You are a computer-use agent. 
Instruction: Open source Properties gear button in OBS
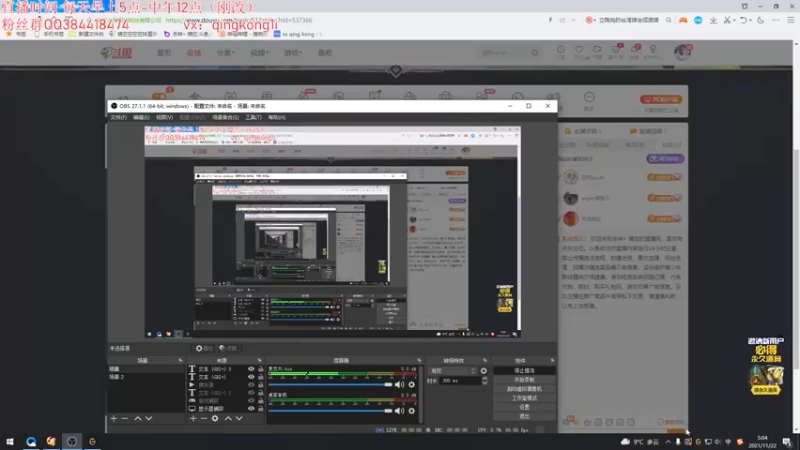204,348
